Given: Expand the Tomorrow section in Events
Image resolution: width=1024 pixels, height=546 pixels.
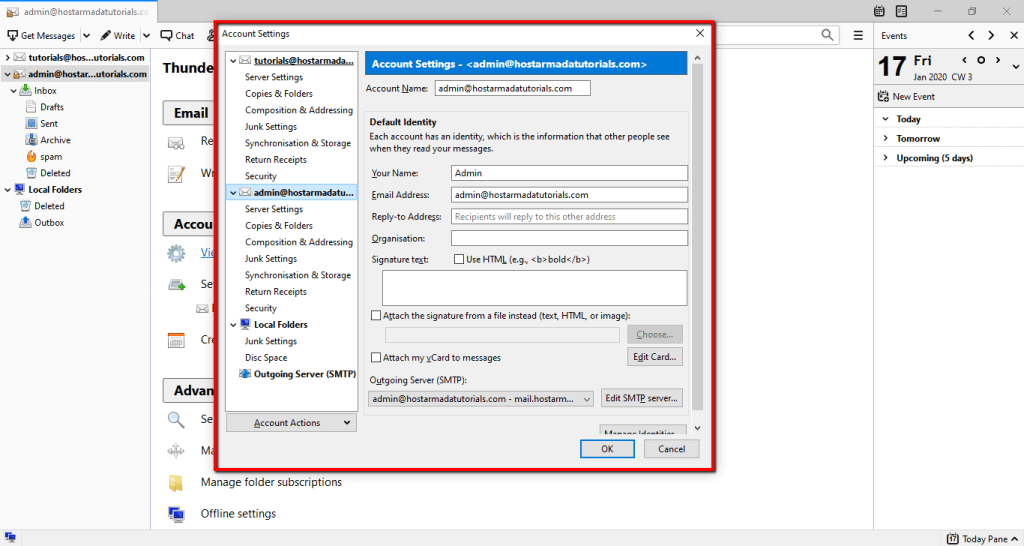Looking at the screenshot, I should pyautogui.click(x=886, y=138).
